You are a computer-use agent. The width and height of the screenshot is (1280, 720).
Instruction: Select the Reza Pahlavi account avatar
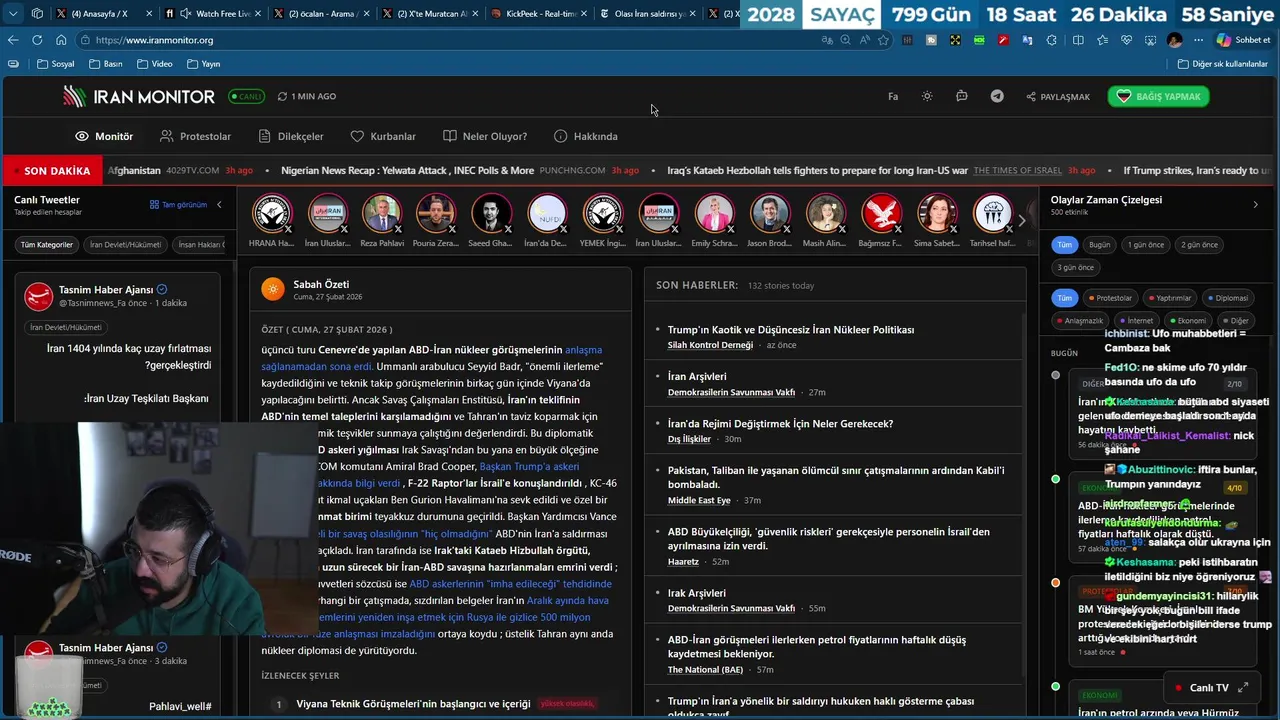coord(382,214)
